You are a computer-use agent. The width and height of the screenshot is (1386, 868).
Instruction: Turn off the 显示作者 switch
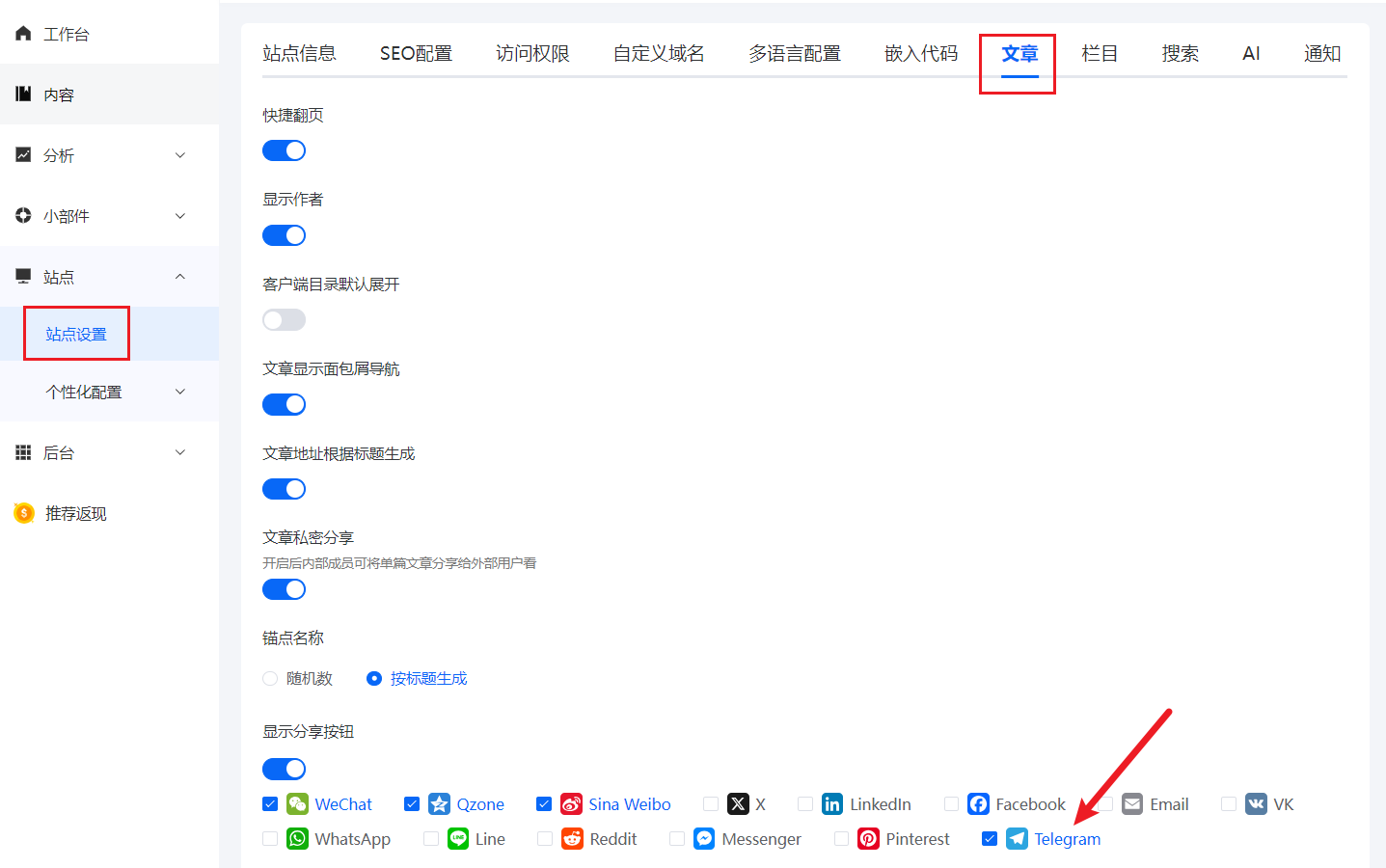(284, 235)
